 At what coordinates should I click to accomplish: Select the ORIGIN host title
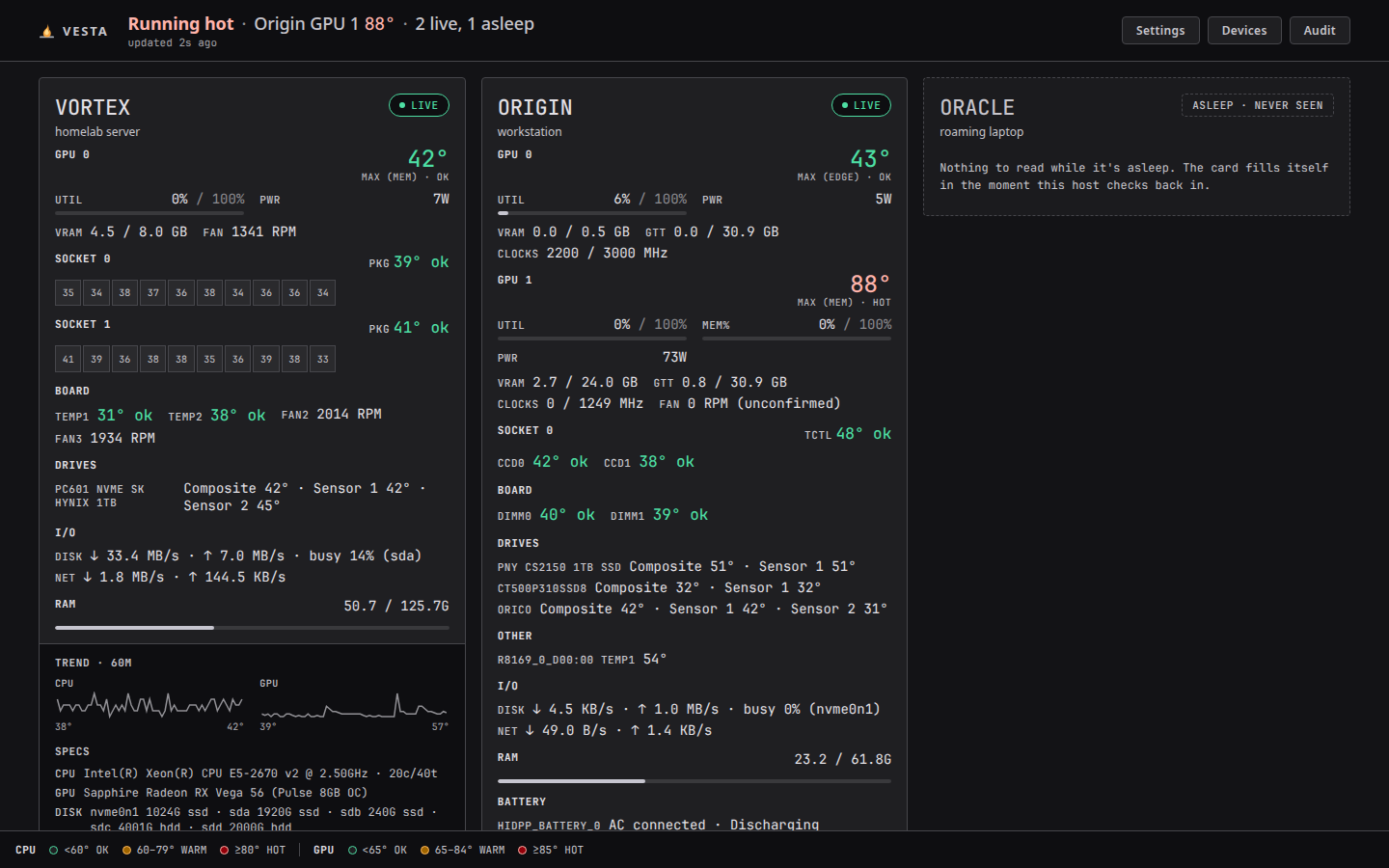[535, 107]
